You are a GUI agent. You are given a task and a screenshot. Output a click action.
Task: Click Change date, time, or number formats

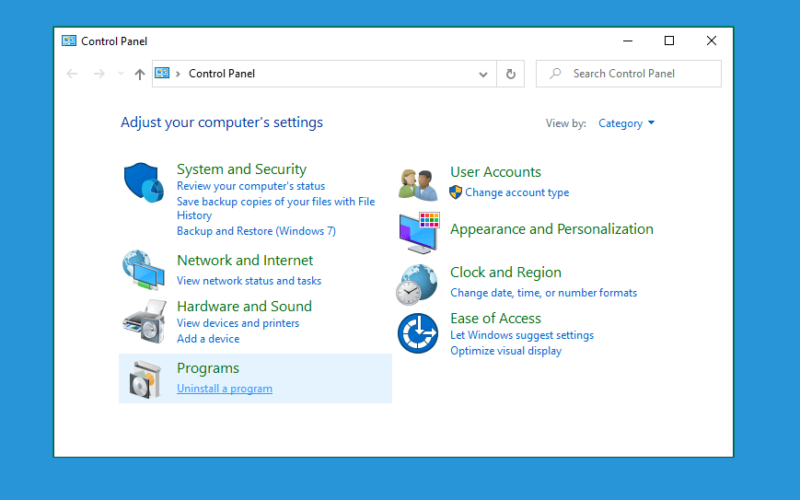(x=543, y=293)
